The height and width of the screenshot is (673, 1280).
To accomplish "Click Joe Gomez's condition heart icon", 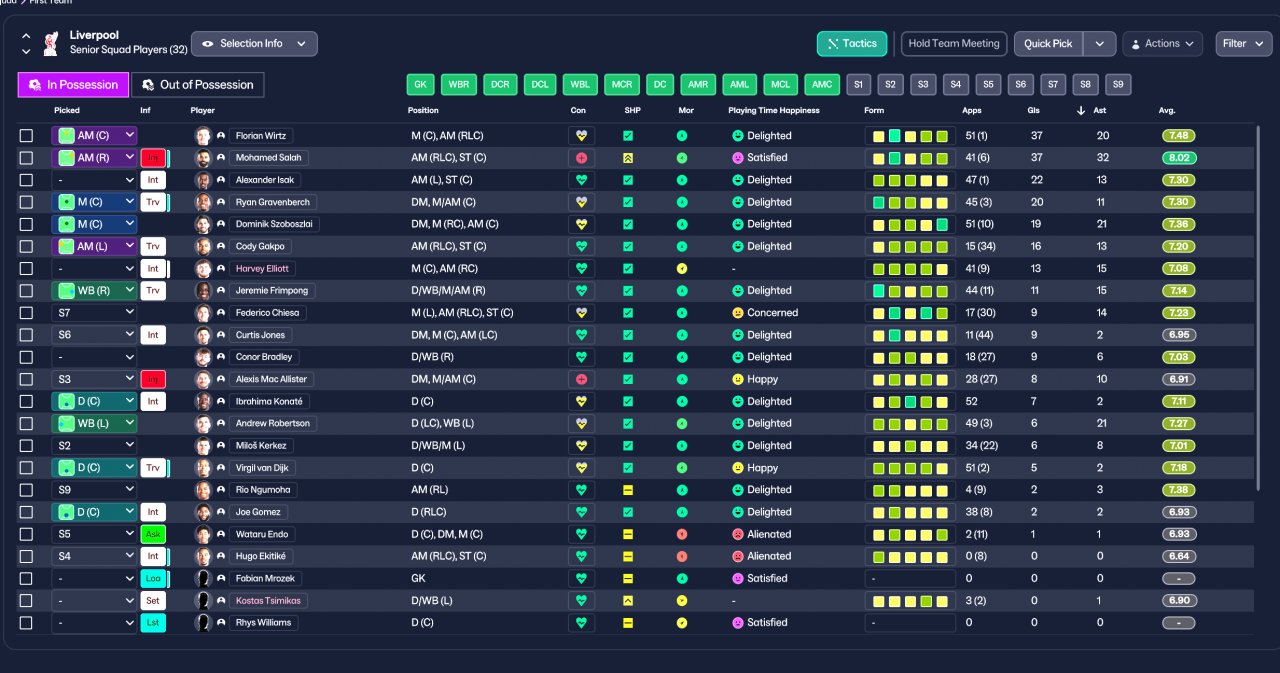I will (x=581, y=512).
